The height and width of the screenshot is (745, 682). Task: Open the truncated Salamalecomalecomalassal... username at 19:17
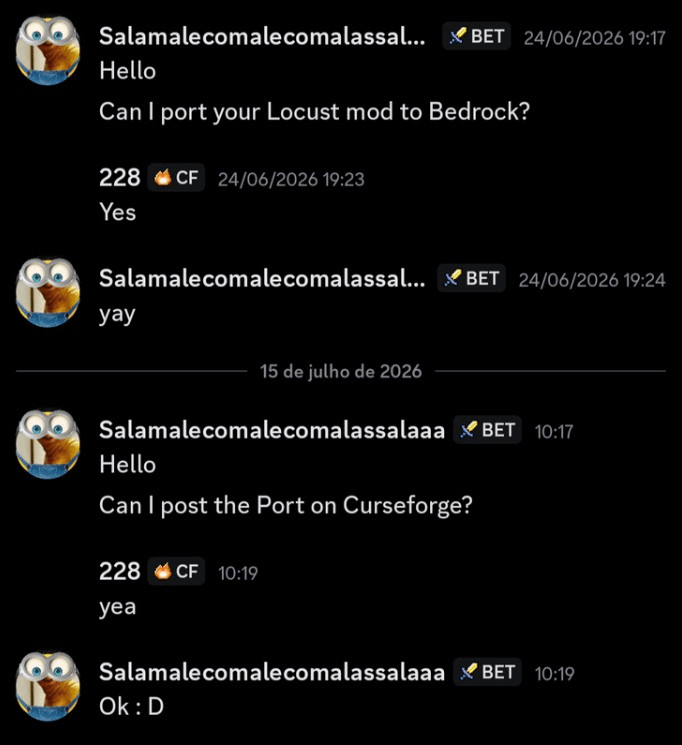coord(262,36)
